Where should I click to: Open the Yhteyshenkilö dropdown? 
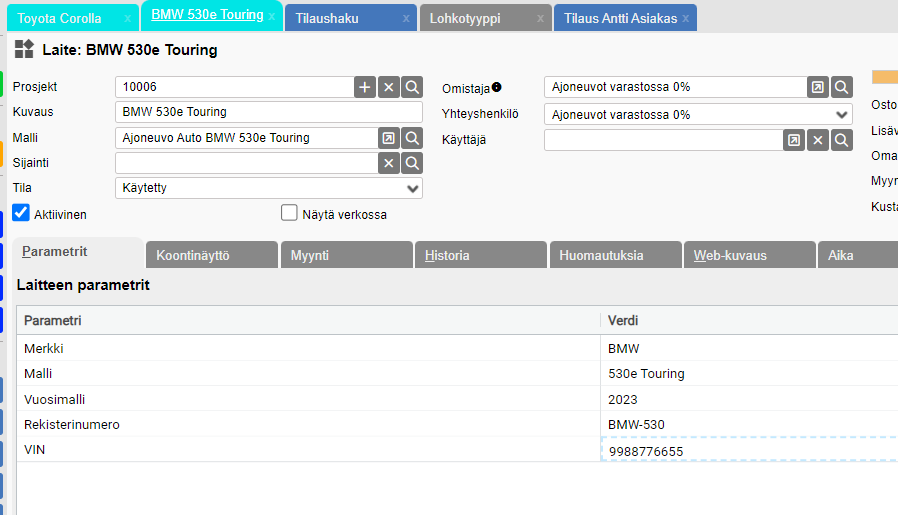(698, 114)
